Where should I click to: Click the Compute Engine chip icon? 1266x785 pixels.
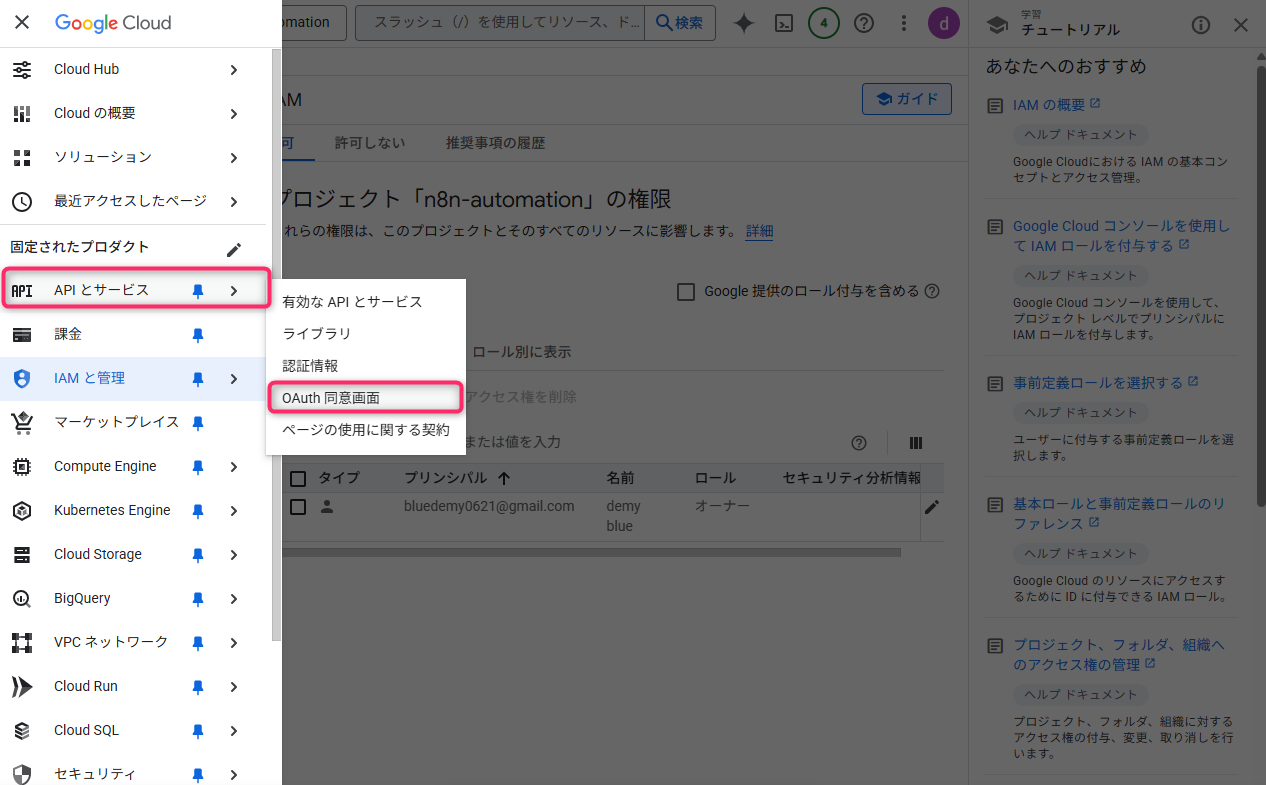[22, 466]
